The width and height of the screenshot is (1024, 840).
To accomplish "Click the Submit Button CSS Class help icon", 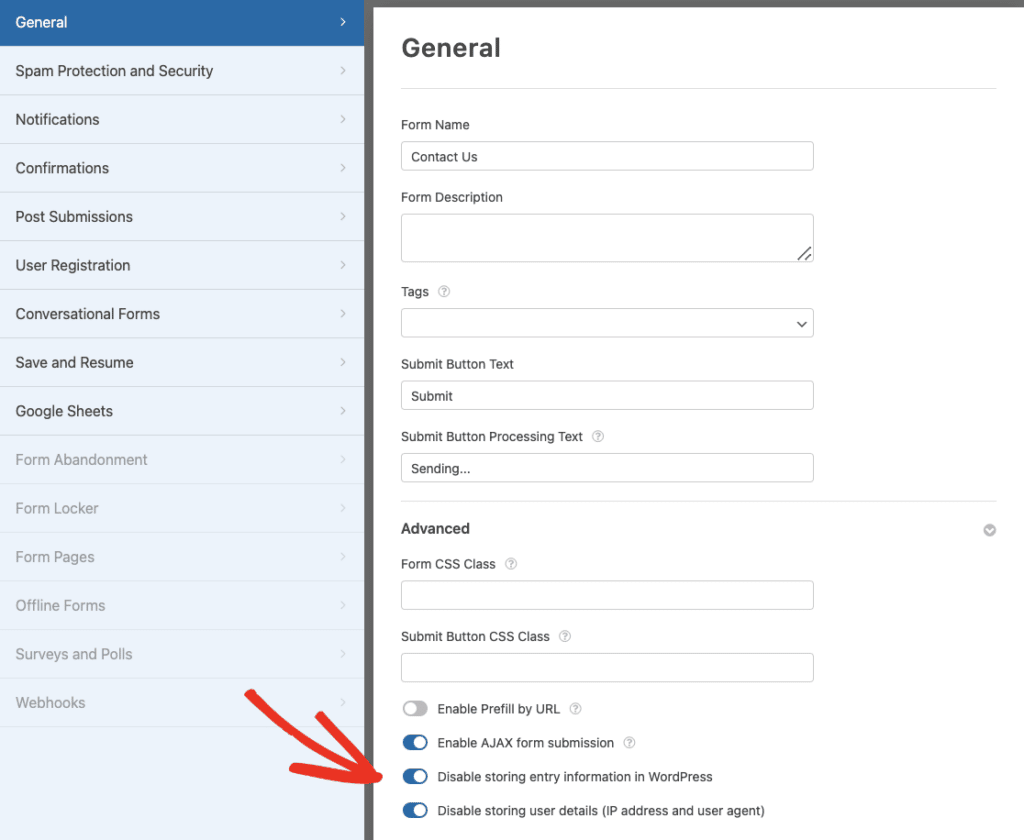I will coord(565,636).
